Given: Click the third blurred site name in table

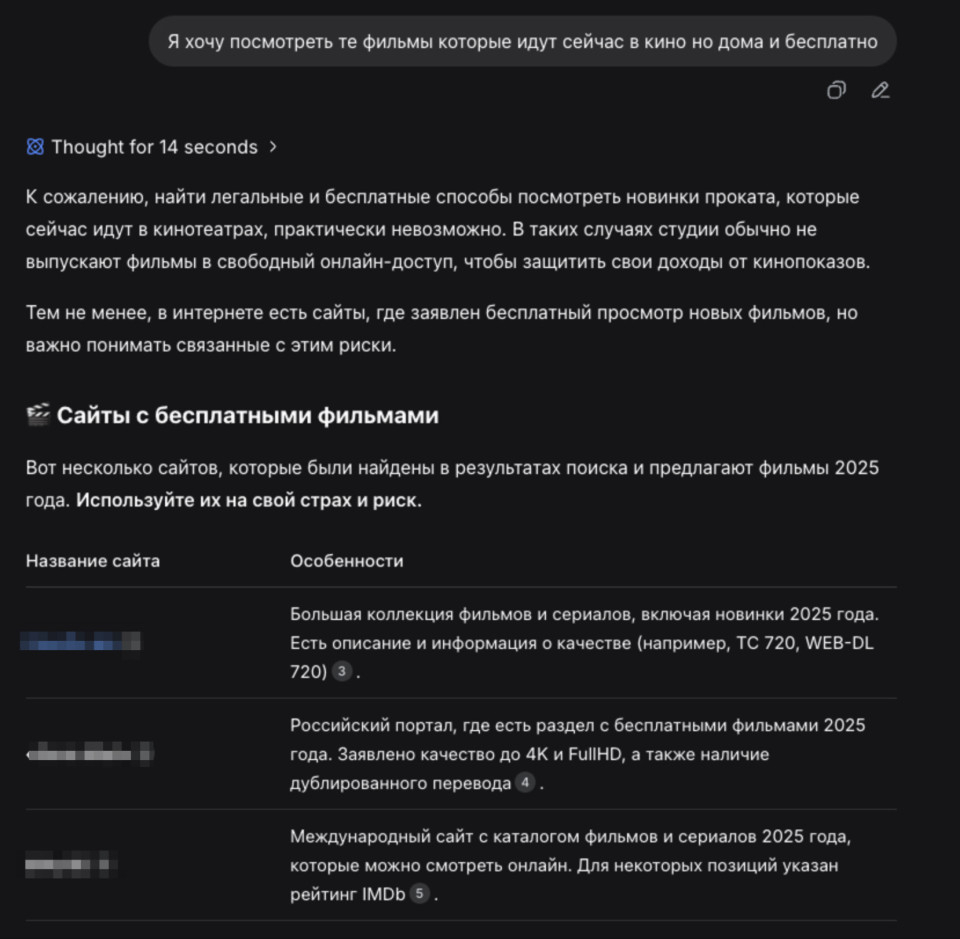Looking at the screenshot, I should tap(72, 864).
